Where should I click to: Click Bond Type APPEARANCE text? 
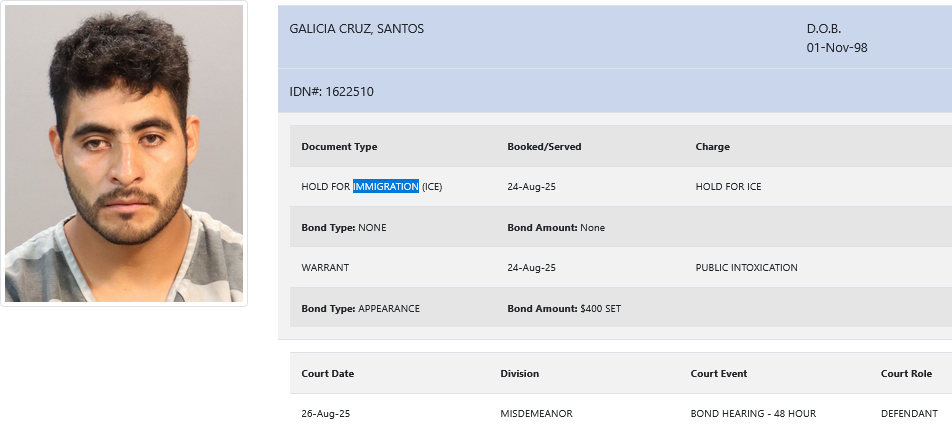pyautogui.click(x=360, y=309)
